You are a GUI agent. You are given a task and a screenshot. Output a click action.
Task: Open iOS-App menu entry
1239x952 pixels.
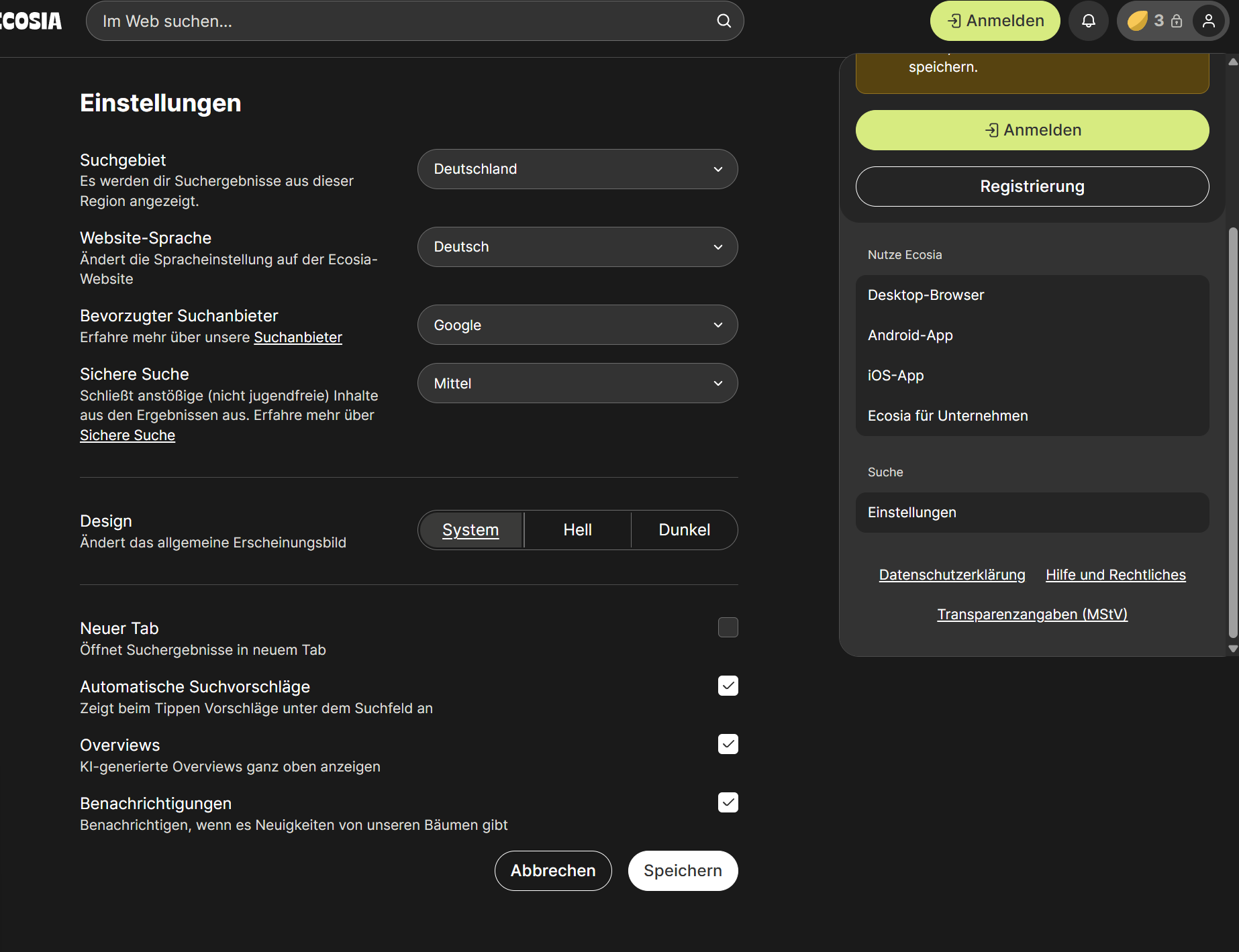(1032, 376)
